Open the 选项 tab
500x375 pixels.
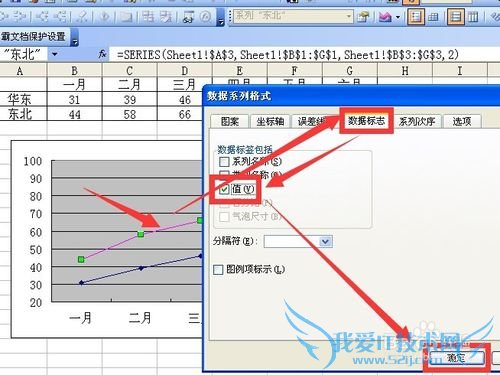462,121
